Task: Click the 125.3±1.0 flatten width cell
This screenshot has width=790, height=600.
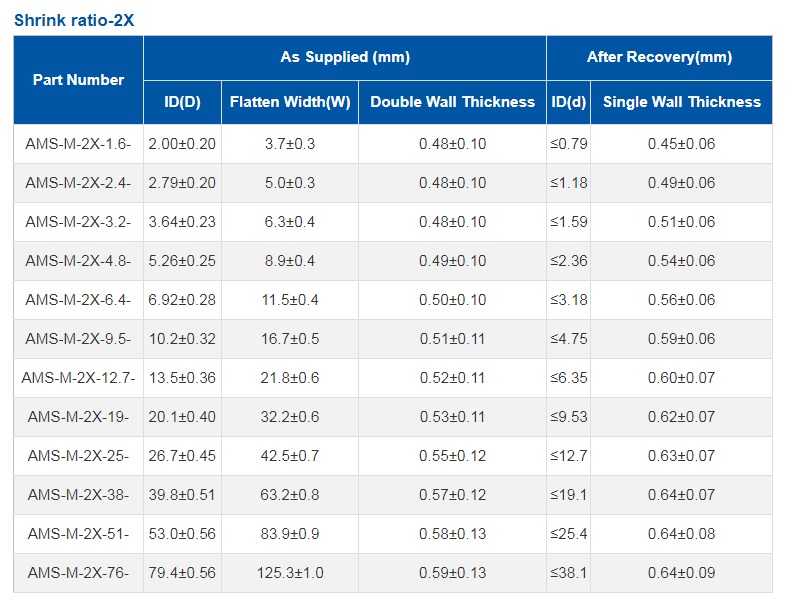Action: tap(290, 573)
